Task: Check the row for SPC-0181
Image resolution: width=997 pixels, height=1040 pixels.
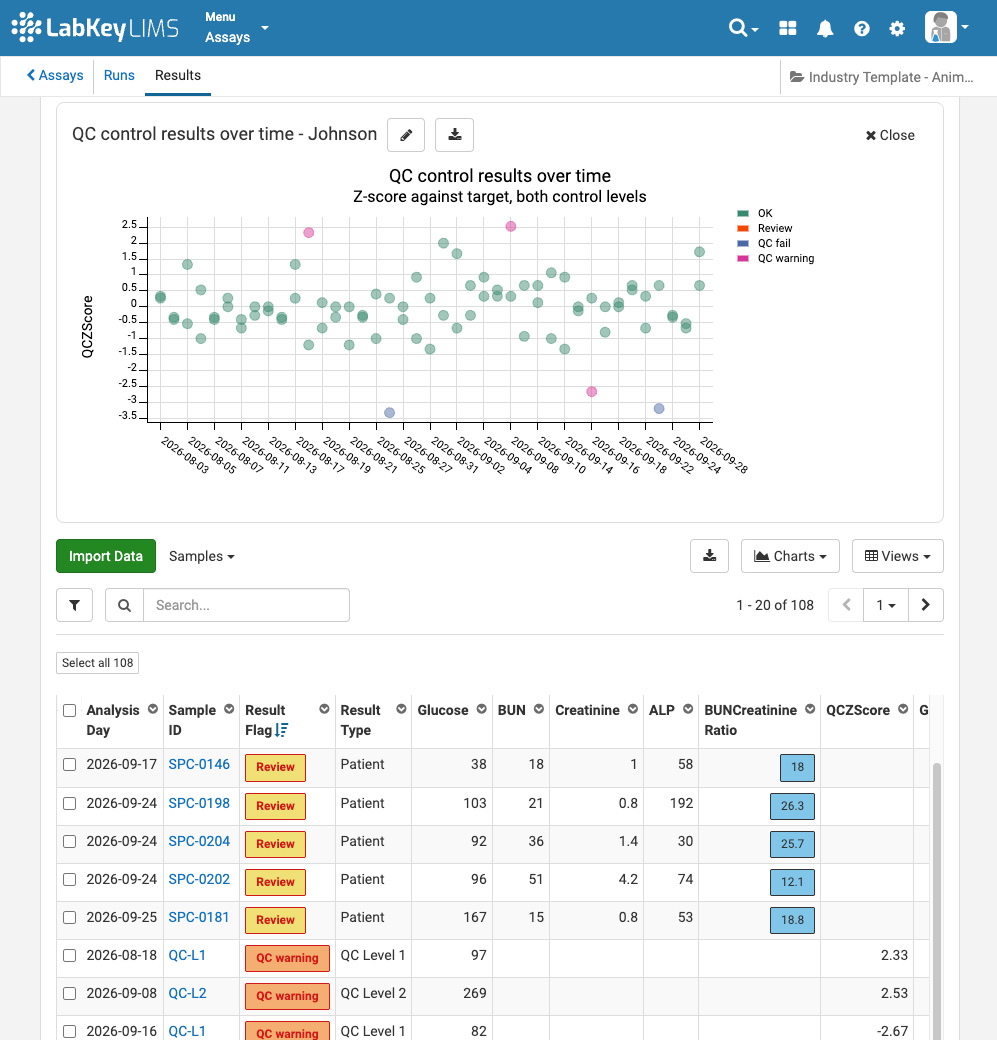Action: click(x=70, y=917)
